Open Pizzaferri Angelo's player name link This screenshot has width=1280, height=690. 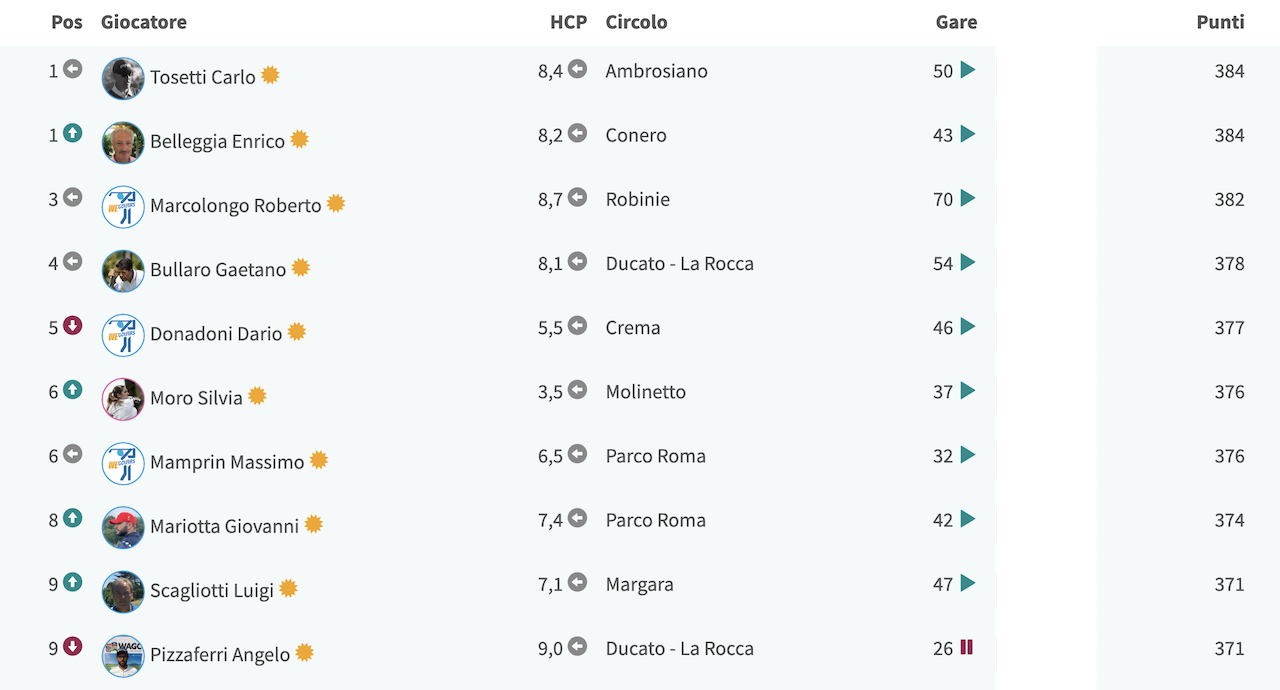(220, 655)
